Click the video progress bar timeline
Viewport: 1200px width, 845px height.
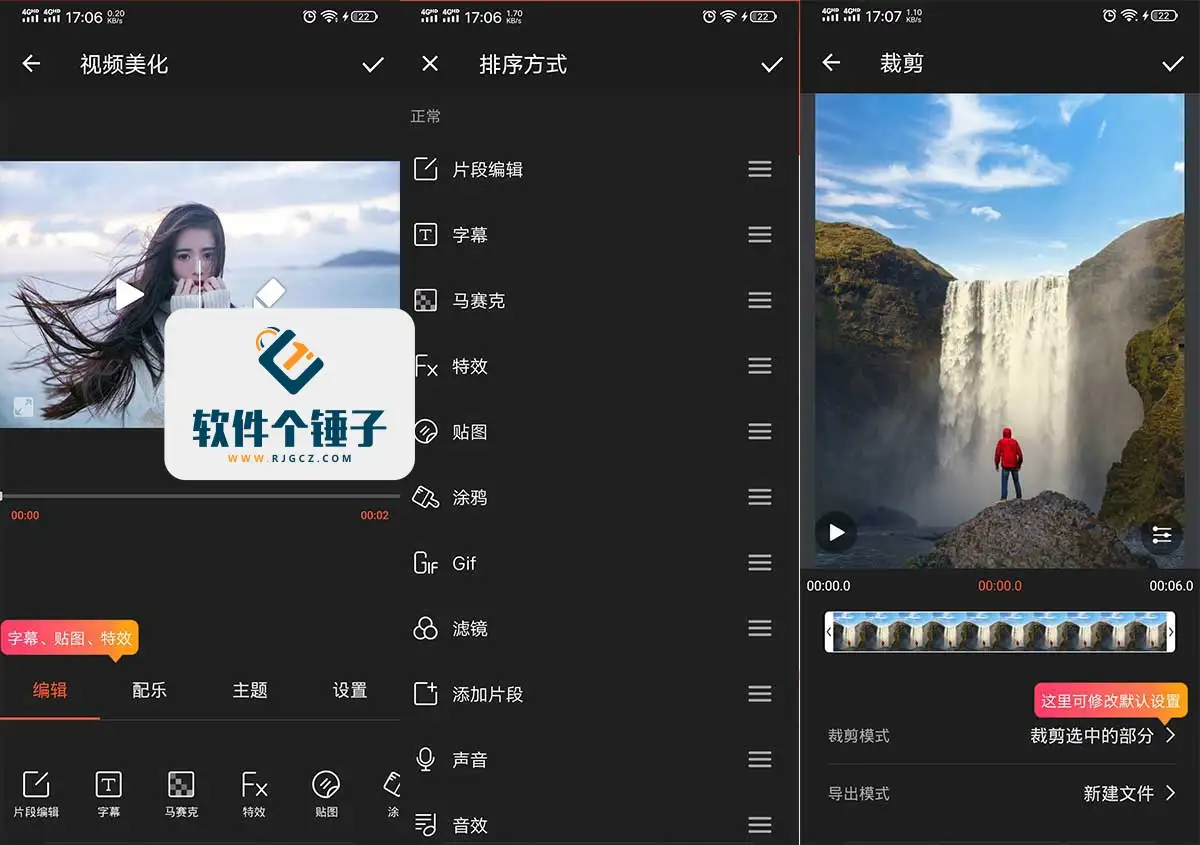coord(200,493)
